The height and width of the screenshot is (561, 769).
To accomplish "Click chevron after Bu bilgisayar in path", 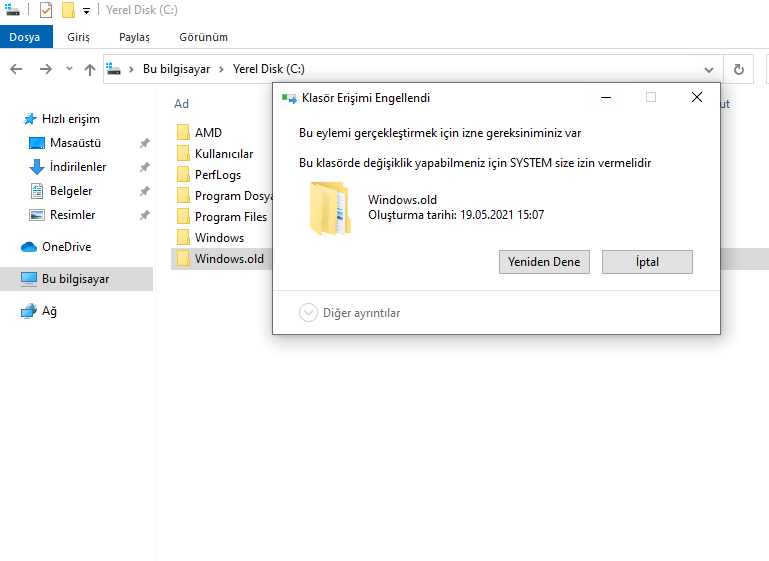I will point(221,69).
